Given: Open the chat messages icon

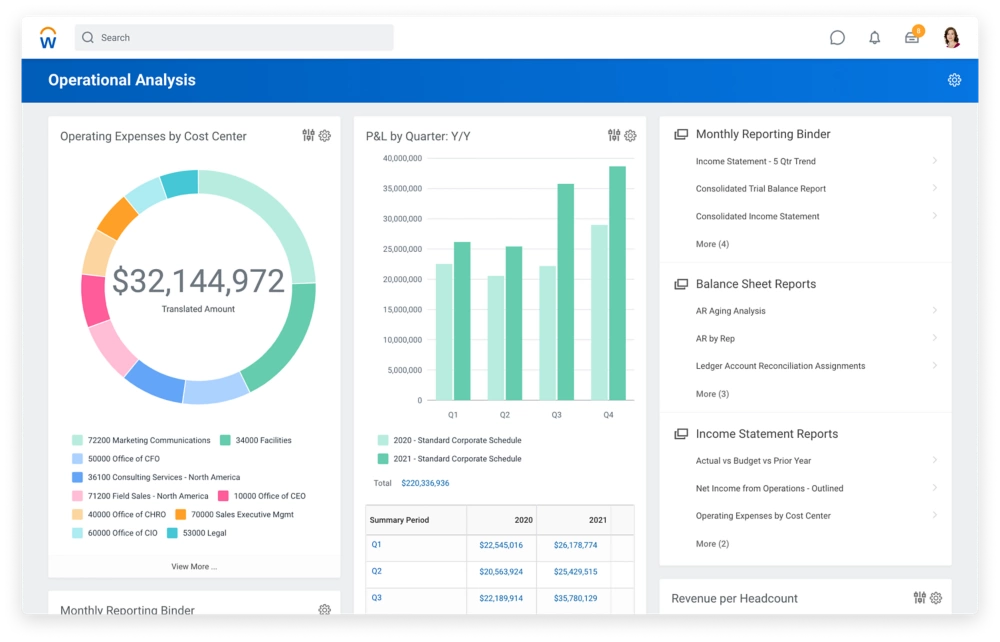Looking at the screenshot, I should 837,38.
